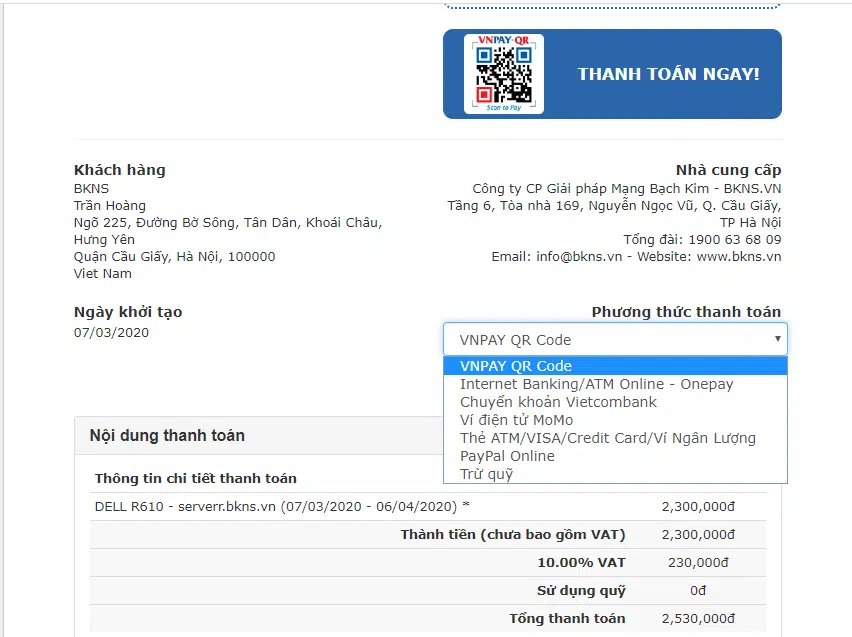Click creation date 07/03/2020
Image resolution: width=852 pixels, height=637 pixels.
[x=111, y=333]
